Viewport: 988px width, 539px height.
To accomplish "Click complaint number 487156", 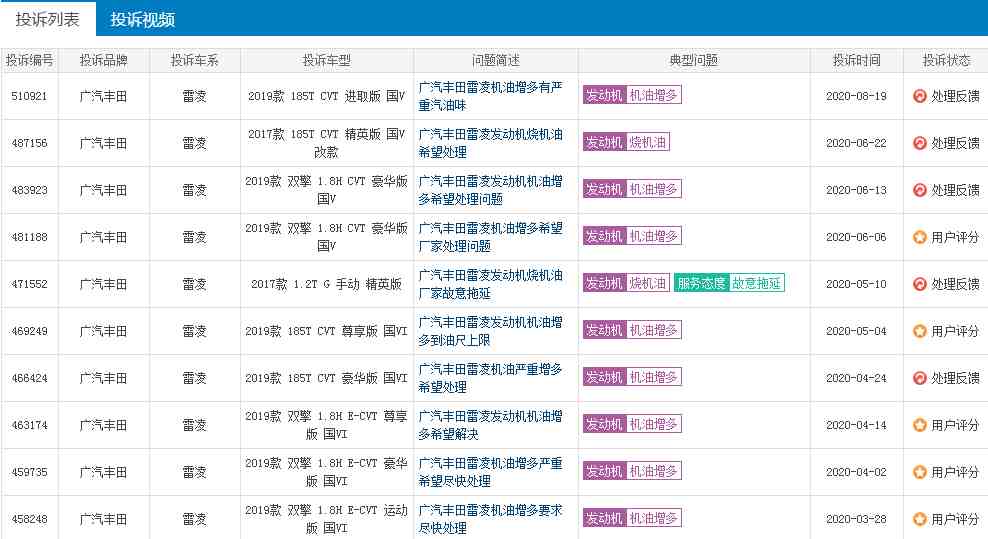I will coord(29,144).
